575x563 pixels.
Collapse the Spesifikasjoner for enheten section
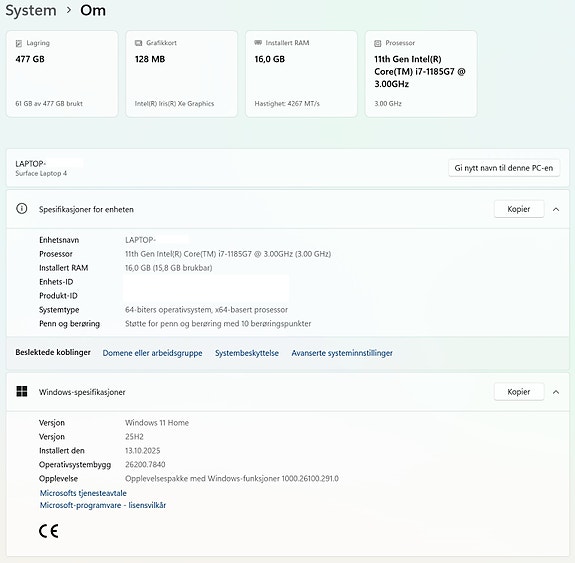(x=556, y=209)
